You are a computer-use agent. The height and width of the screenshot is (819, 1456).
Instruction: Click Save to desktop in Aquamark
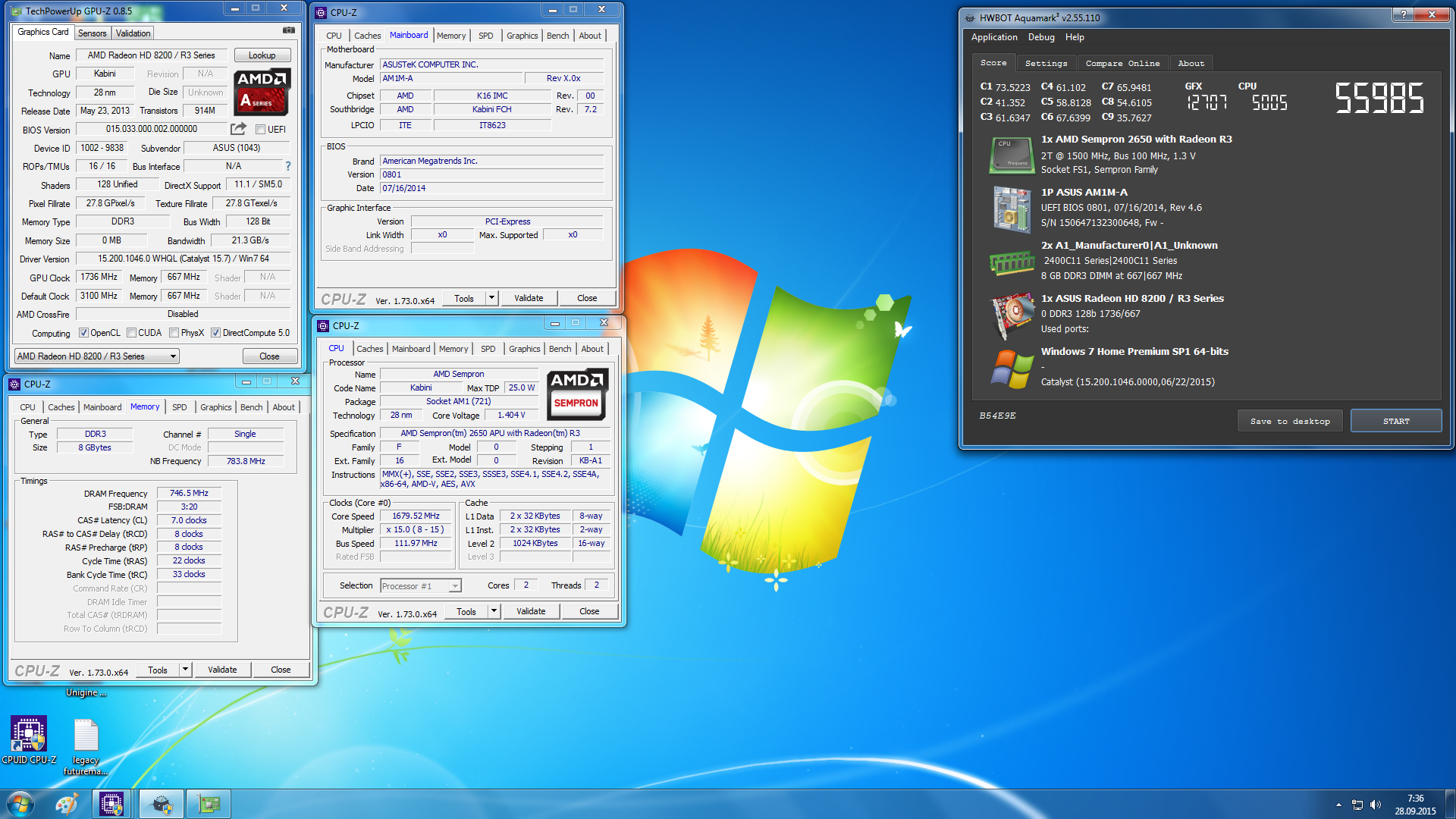pos(1290,421)
